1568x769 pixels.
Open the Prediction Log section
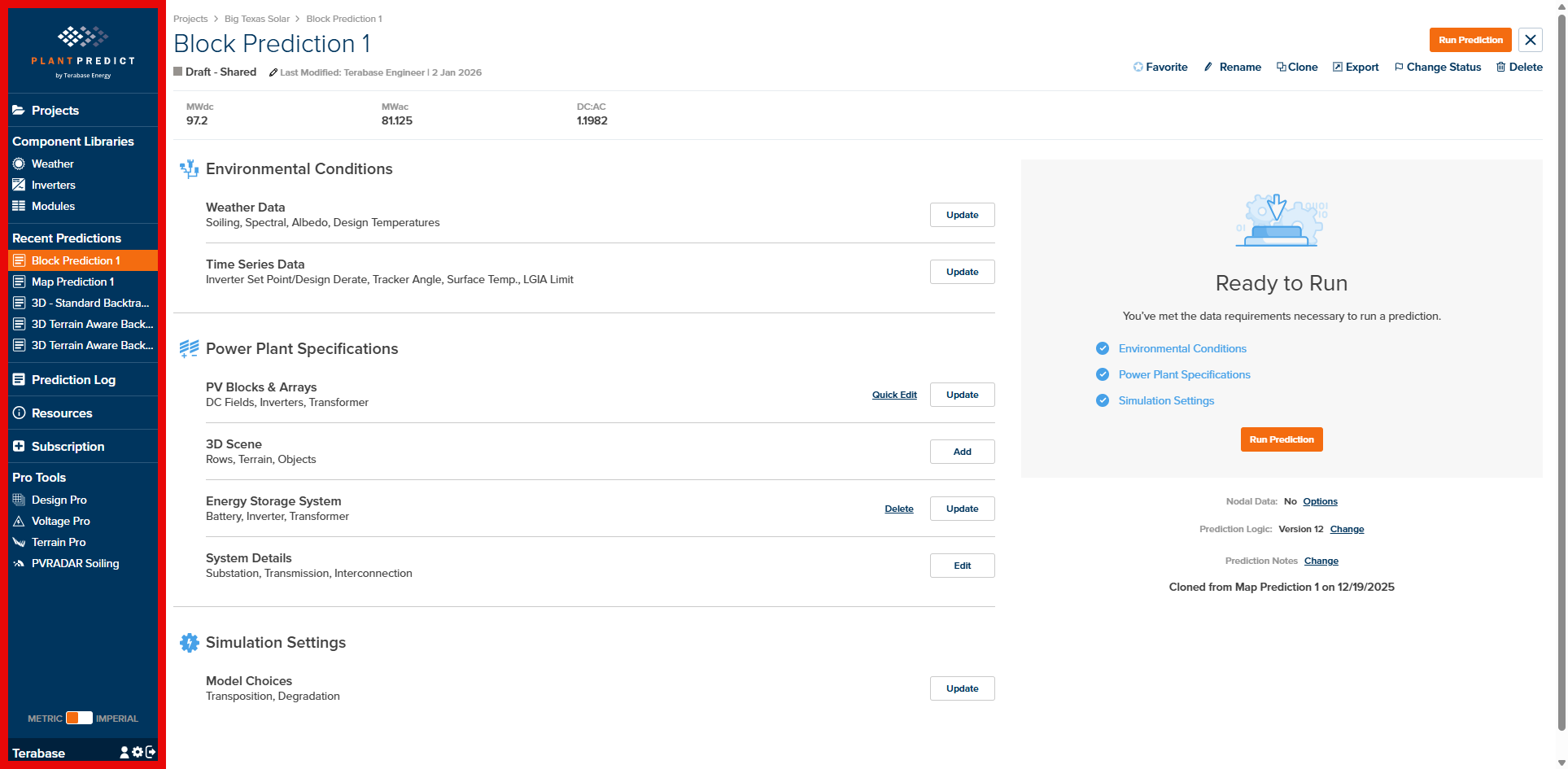(x=73, y=379)
